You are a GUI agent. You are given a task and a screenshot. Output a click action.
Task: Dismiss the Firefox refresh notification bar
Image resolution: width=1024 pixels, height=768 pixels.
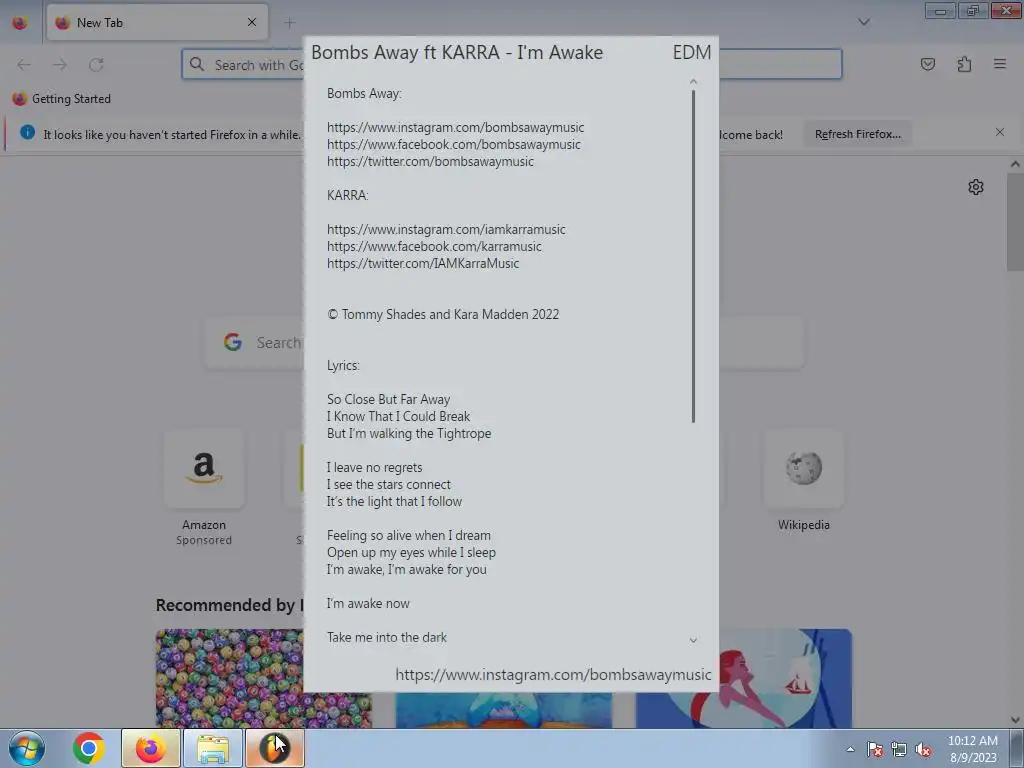click(x=1000, y=132)
